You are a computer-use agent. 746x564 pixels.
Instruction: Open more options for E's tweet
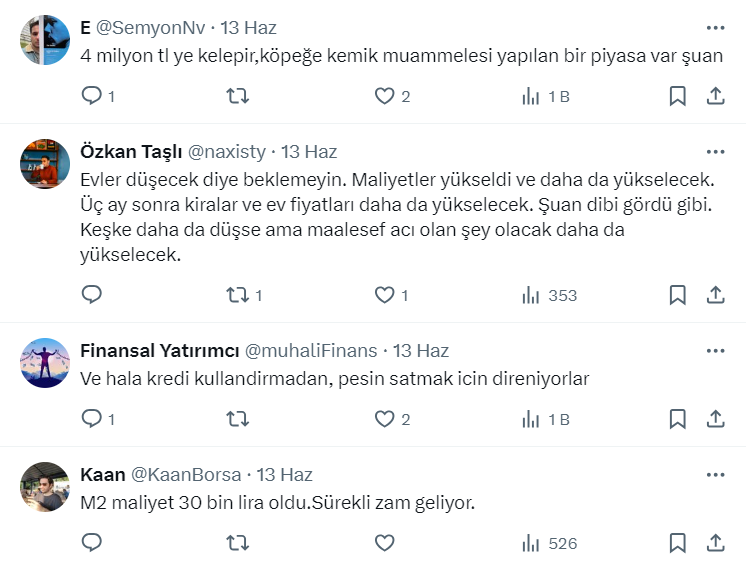click(x=716, y=28)
